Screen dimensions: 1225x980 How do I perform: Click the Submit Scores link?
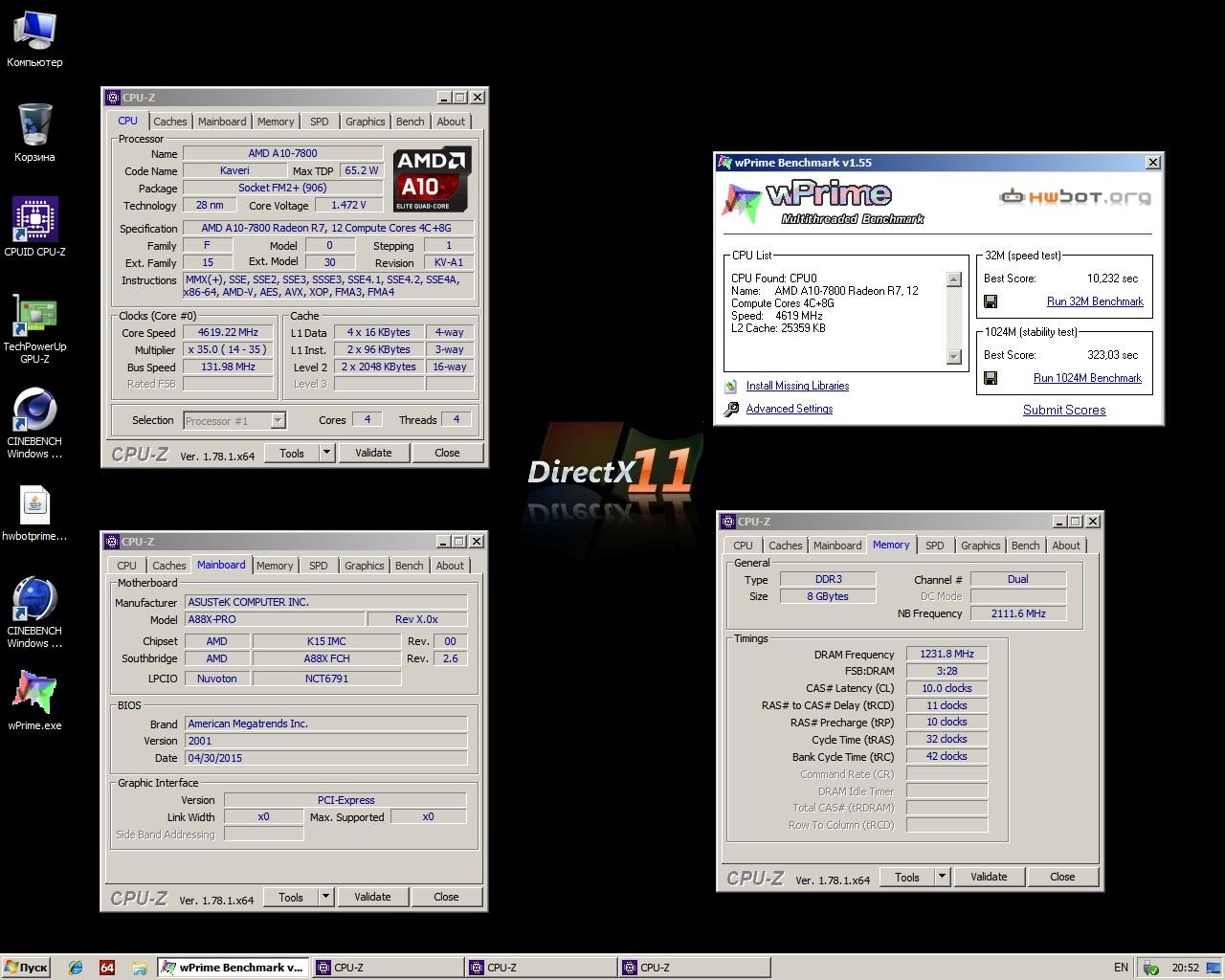click(1064, 410)
